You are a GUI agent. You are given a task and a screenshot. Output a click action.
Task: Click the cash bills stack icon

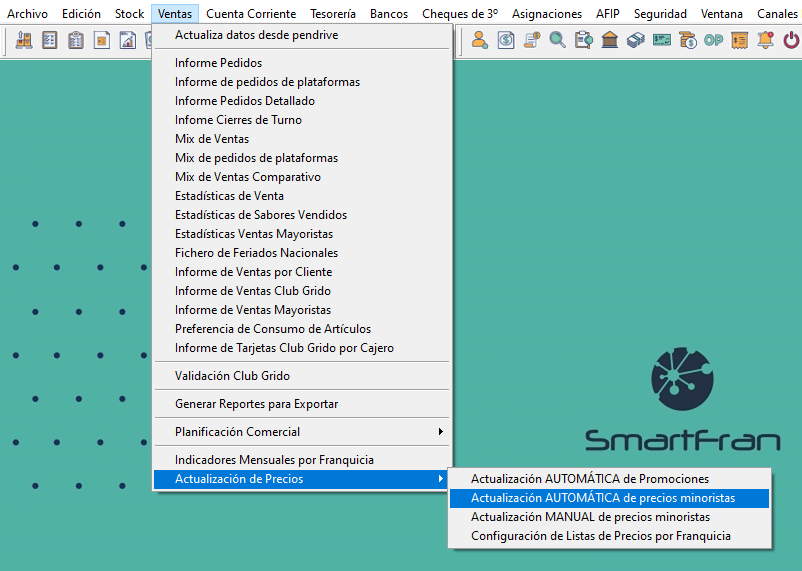tap(636, 40)
